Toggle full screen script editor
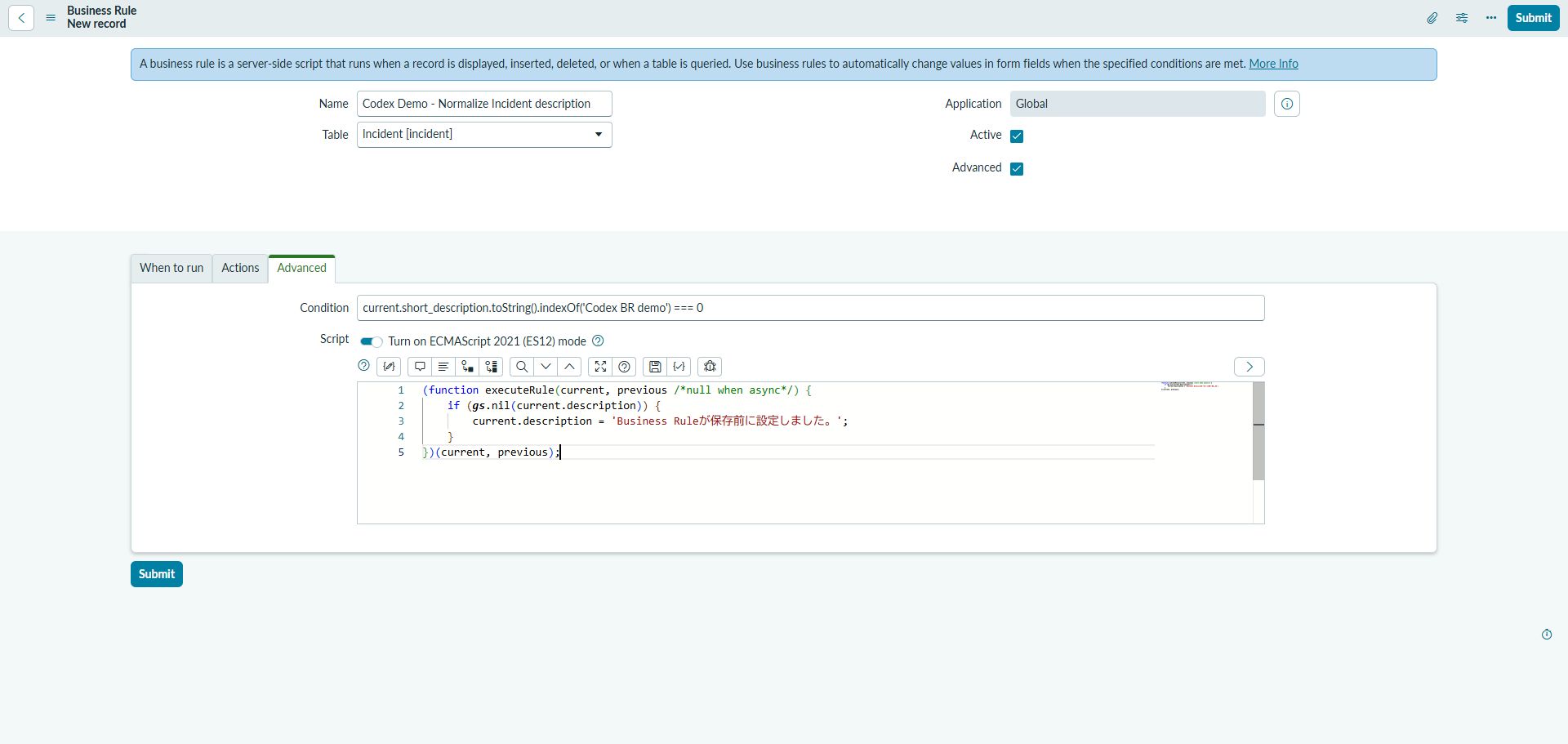This screenshot has width=1568, height=744. pyautogui.click(x=600, y=367)
